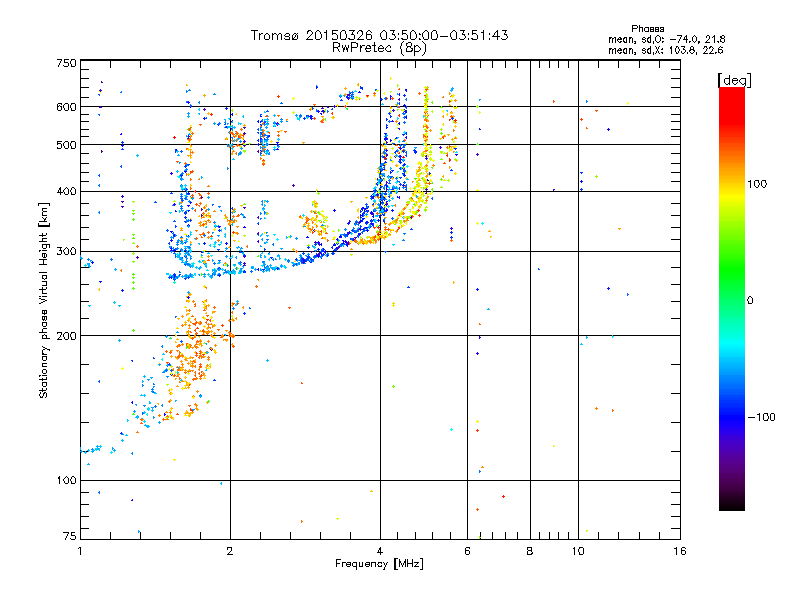Click the 'Phases' heading text
800x600 pixels.
coord(647,29)
